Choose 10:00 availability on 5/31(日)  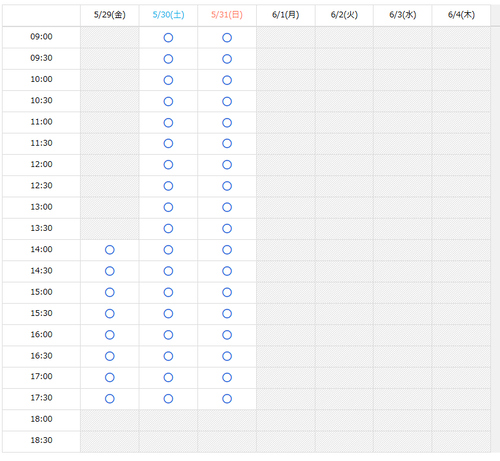point(227,80)
